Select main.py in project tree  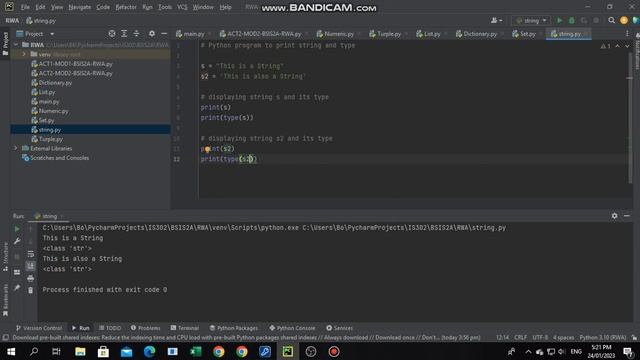(x=45, y=102)
